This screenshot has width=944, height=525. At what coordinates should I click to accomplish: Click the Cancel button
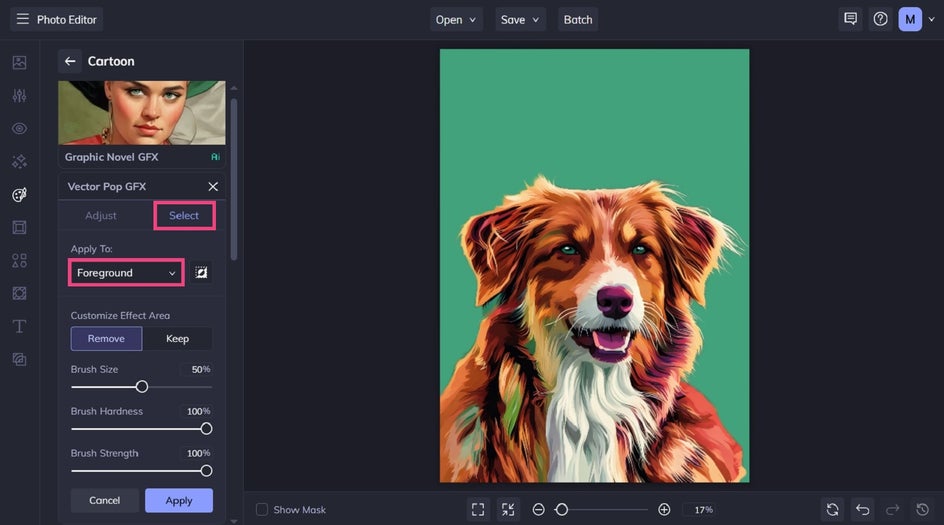(105, 500)
